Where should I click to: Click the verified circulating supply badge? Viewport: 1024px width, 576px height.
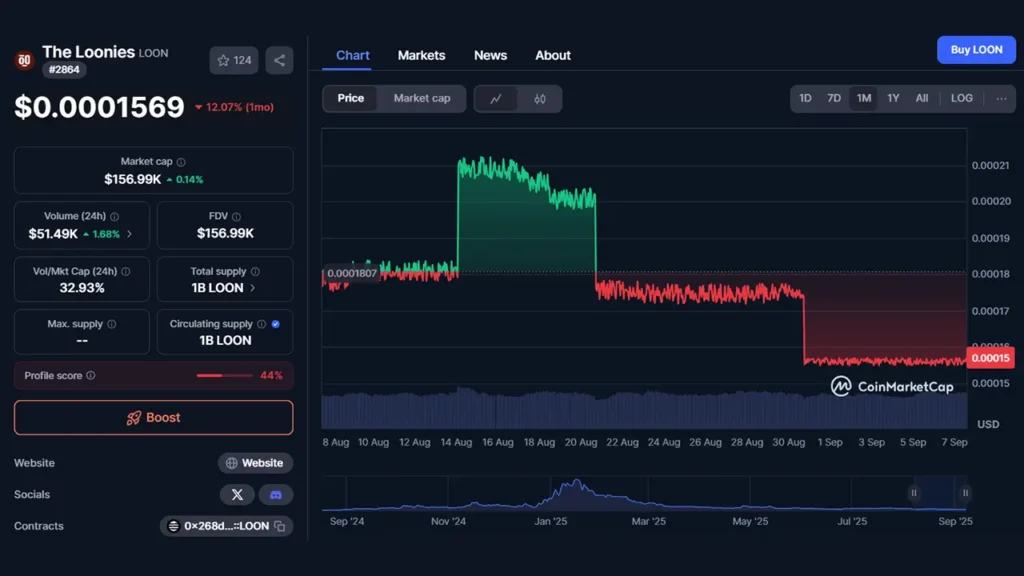pyautogui.click(x=276, y=324)
